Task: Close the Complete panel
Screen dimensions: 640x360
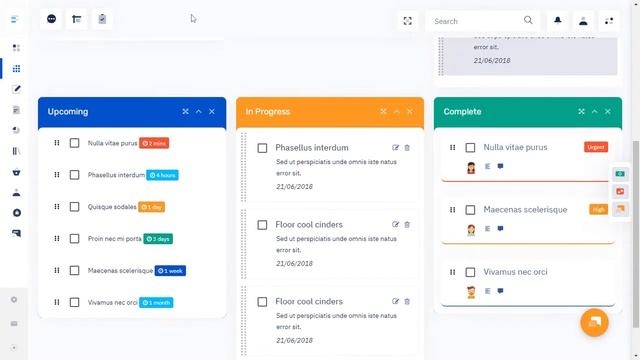Action: pyautogui.click(x=608, y=111)
